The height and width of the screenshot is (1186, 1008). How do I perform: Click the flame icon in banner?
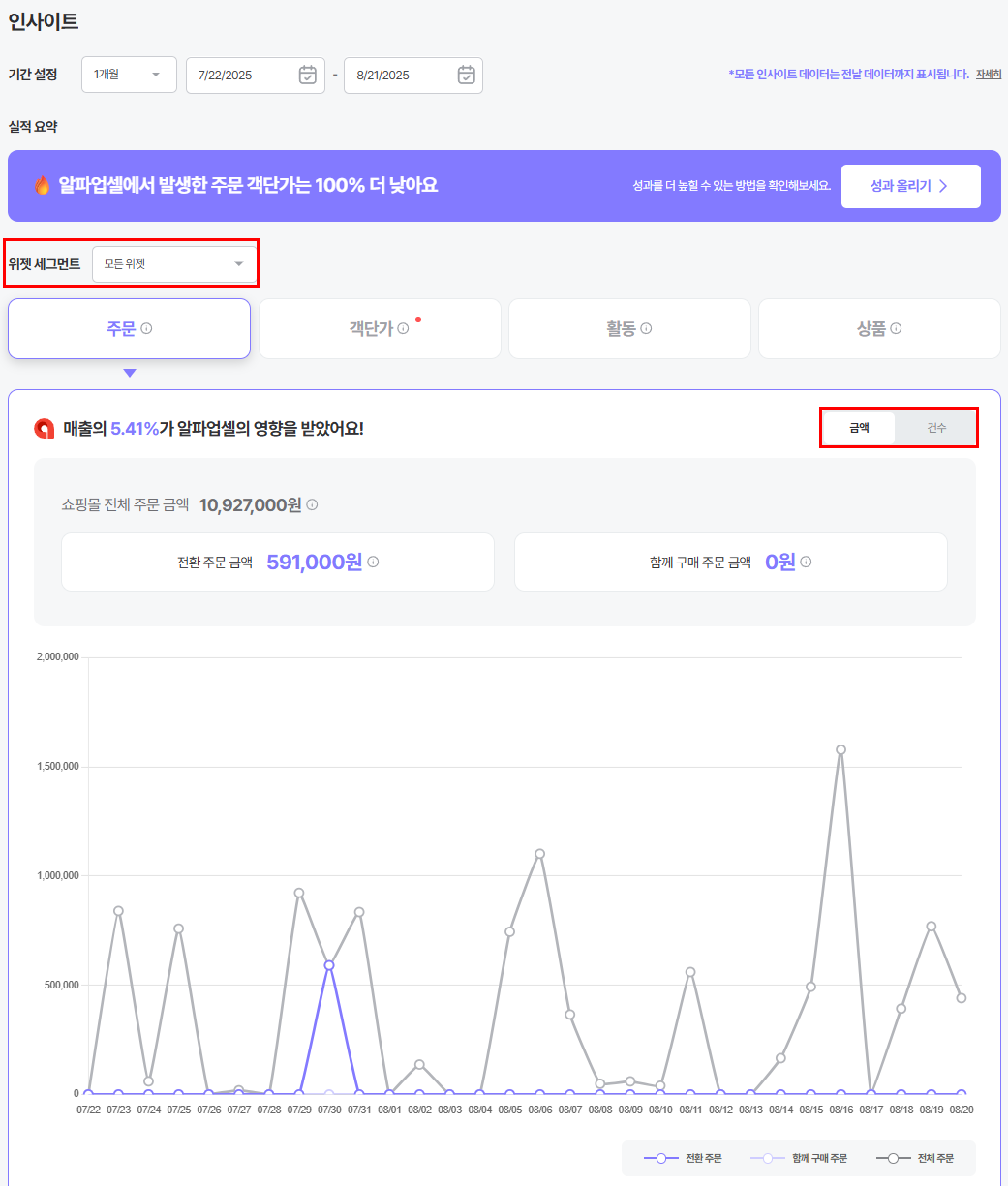click(42, 185)
